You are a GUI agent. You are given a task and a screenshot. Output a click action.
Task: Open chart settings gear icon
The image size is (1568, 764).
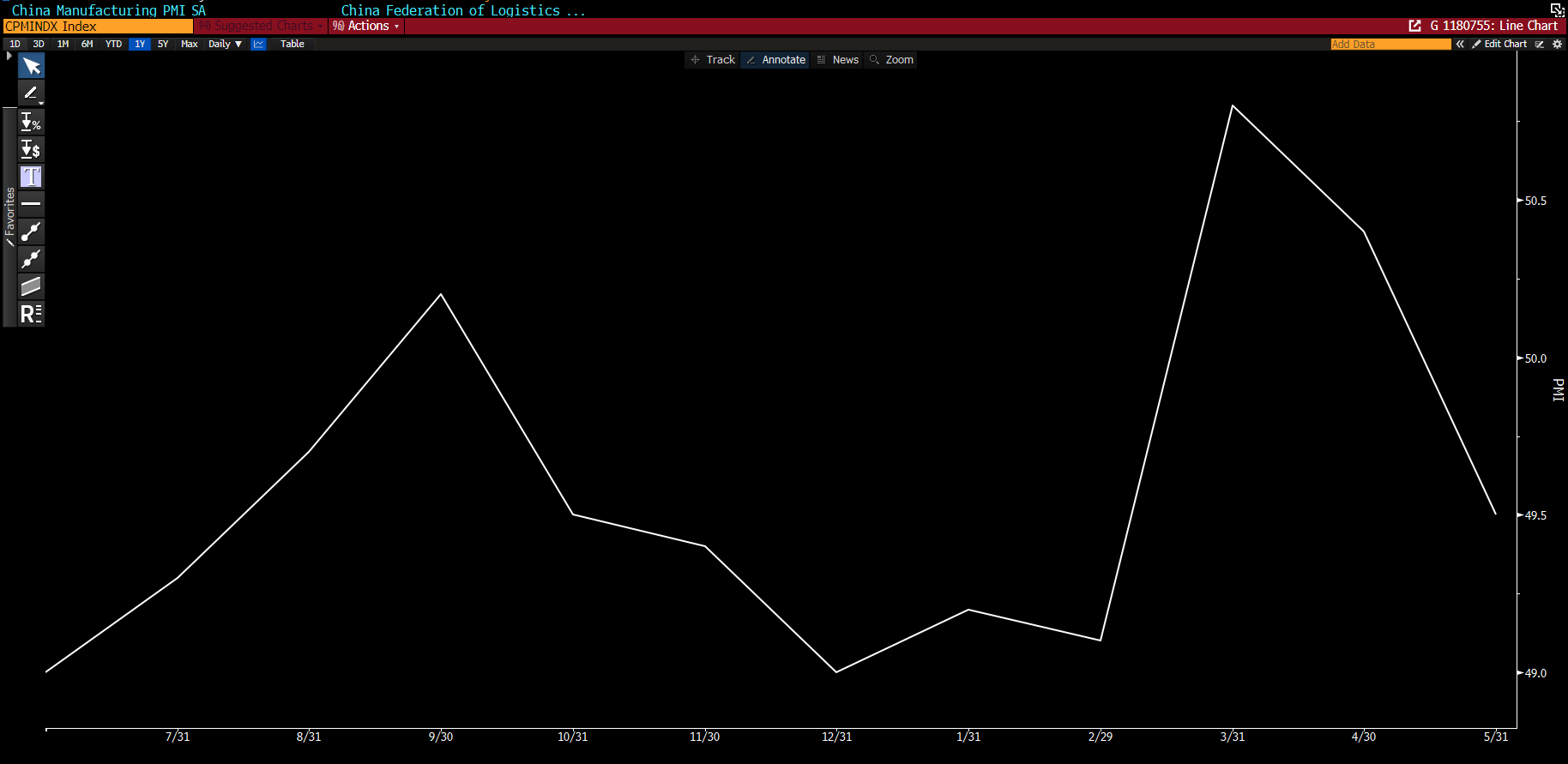pyautogui.click(x=1558, y=44)
